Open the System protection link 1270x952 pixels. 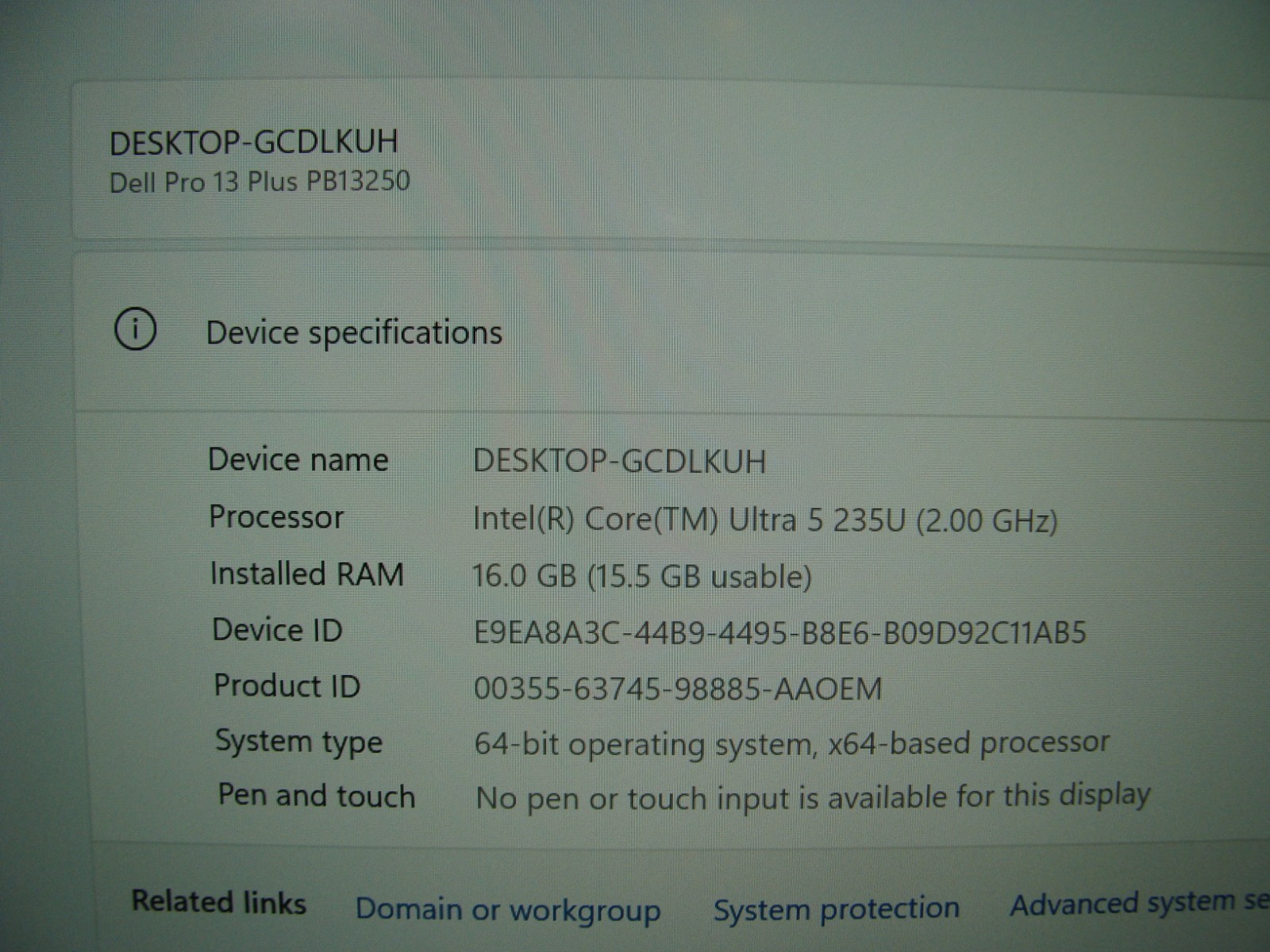(837, 908)
